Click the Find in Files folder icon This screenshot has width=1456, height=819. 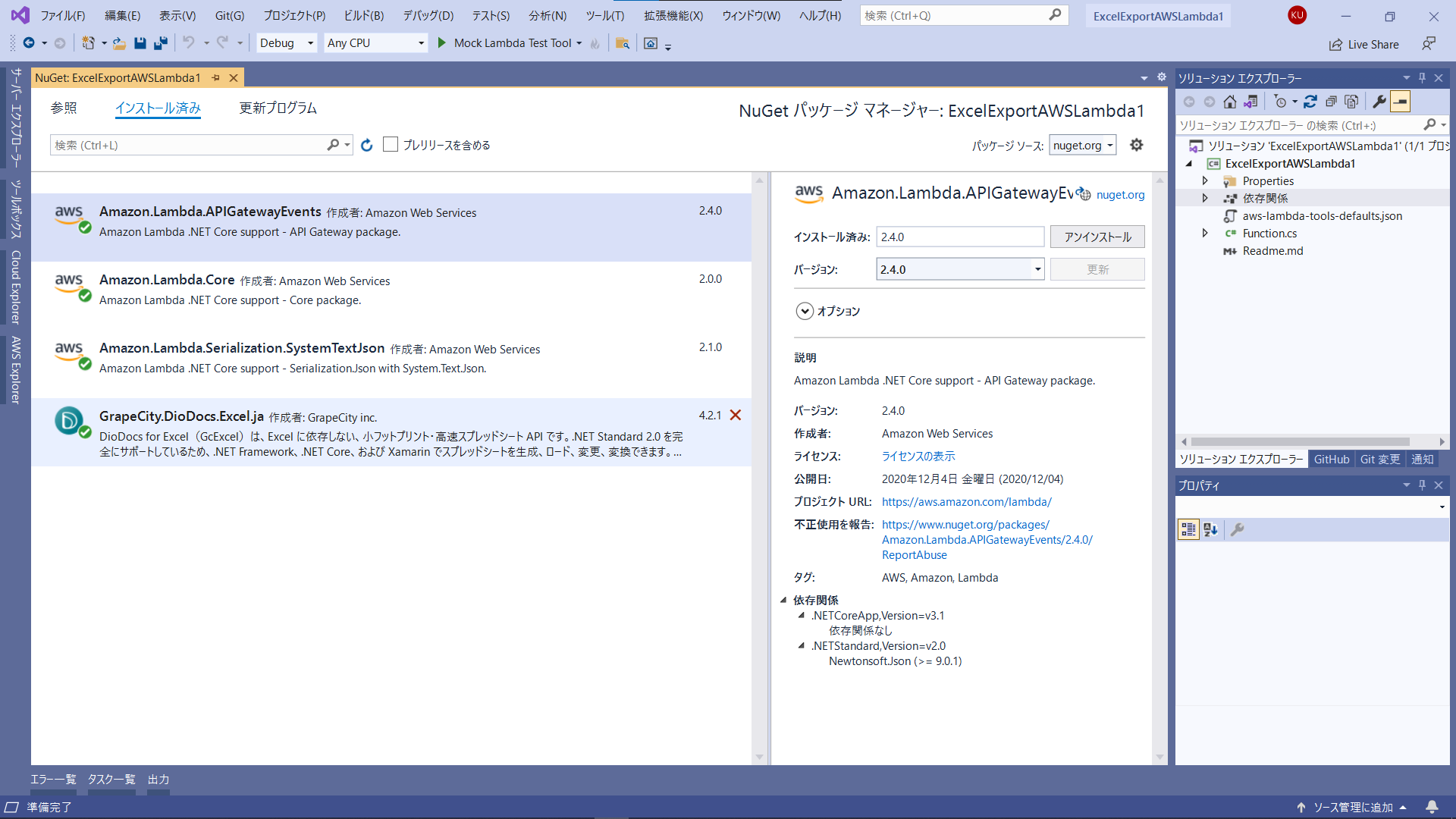(x=623, y=43)
